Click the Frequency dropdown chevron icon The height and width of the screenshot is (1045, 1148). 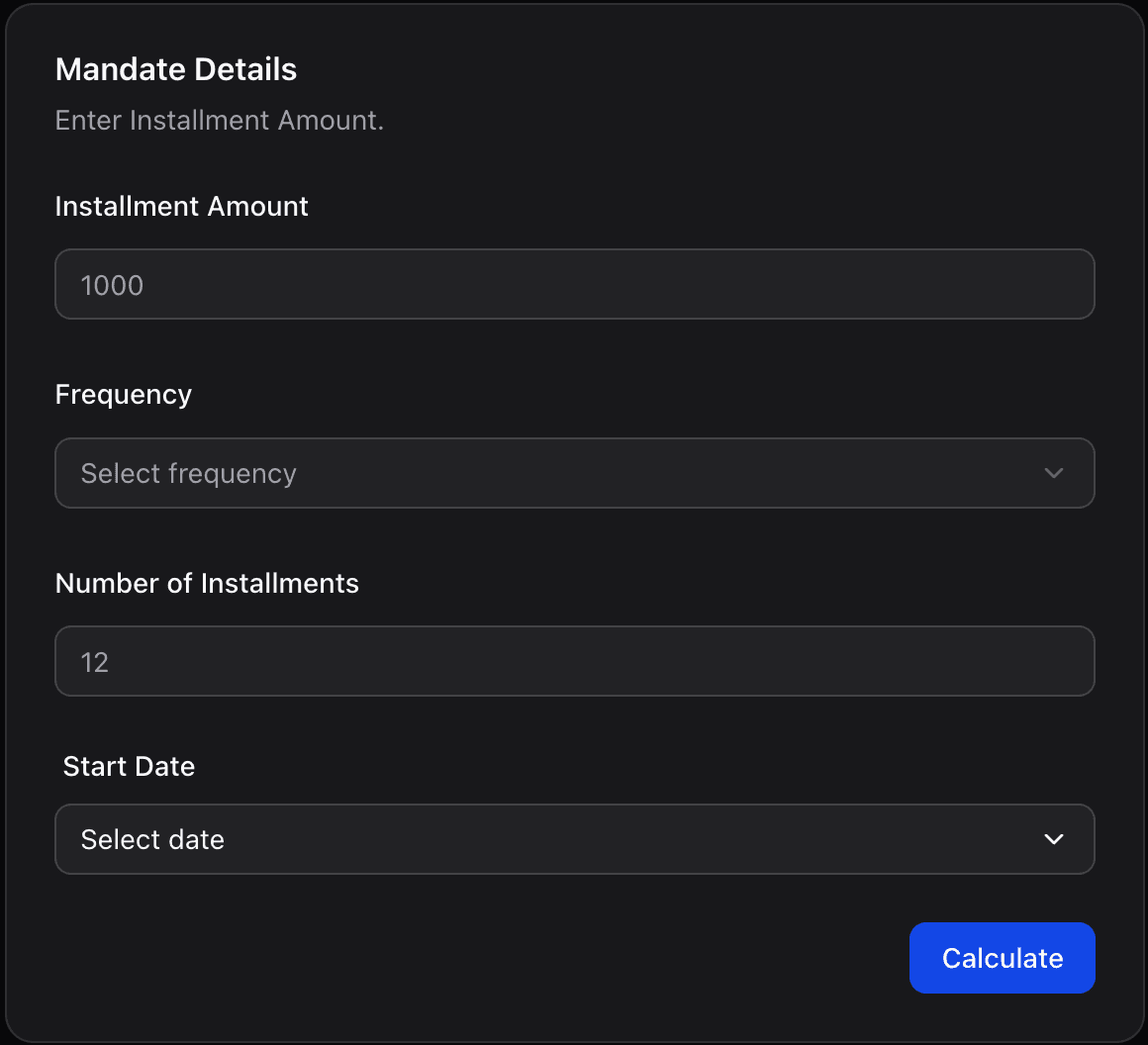1053,473
